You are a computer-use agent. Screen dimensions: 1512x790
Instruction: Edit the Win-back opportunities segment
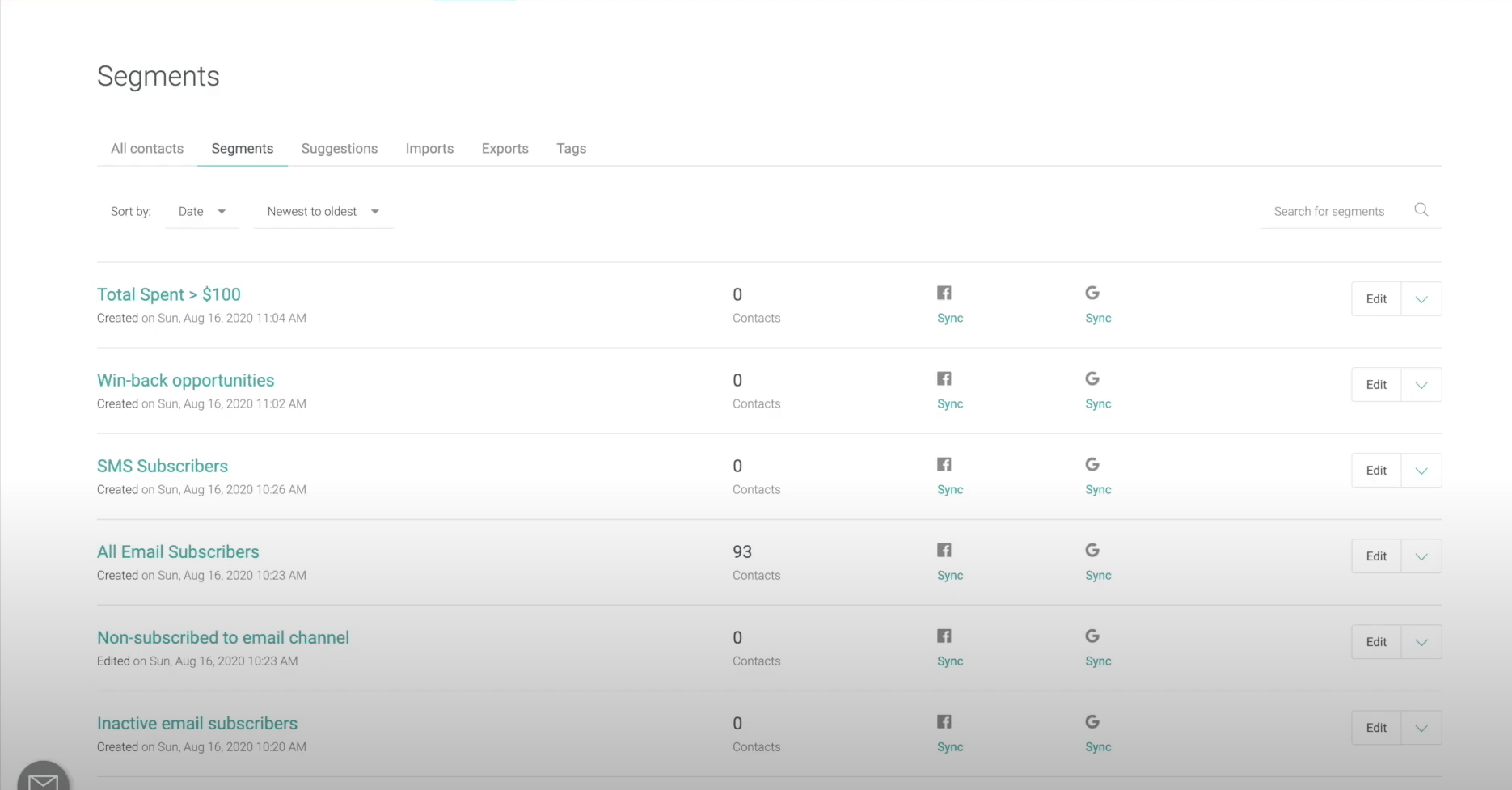point(1376,385)
